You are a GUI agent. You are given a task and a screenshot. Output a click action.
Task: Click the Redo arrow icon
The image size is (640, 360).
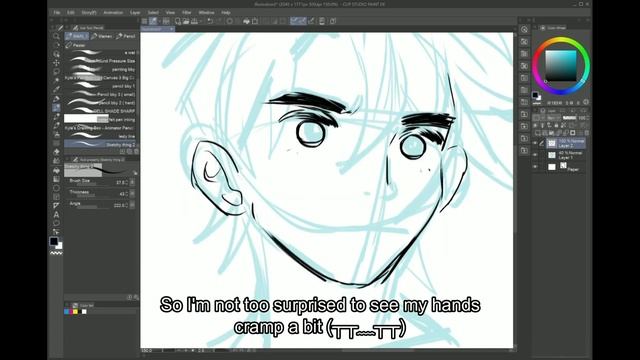click(219, 21)
